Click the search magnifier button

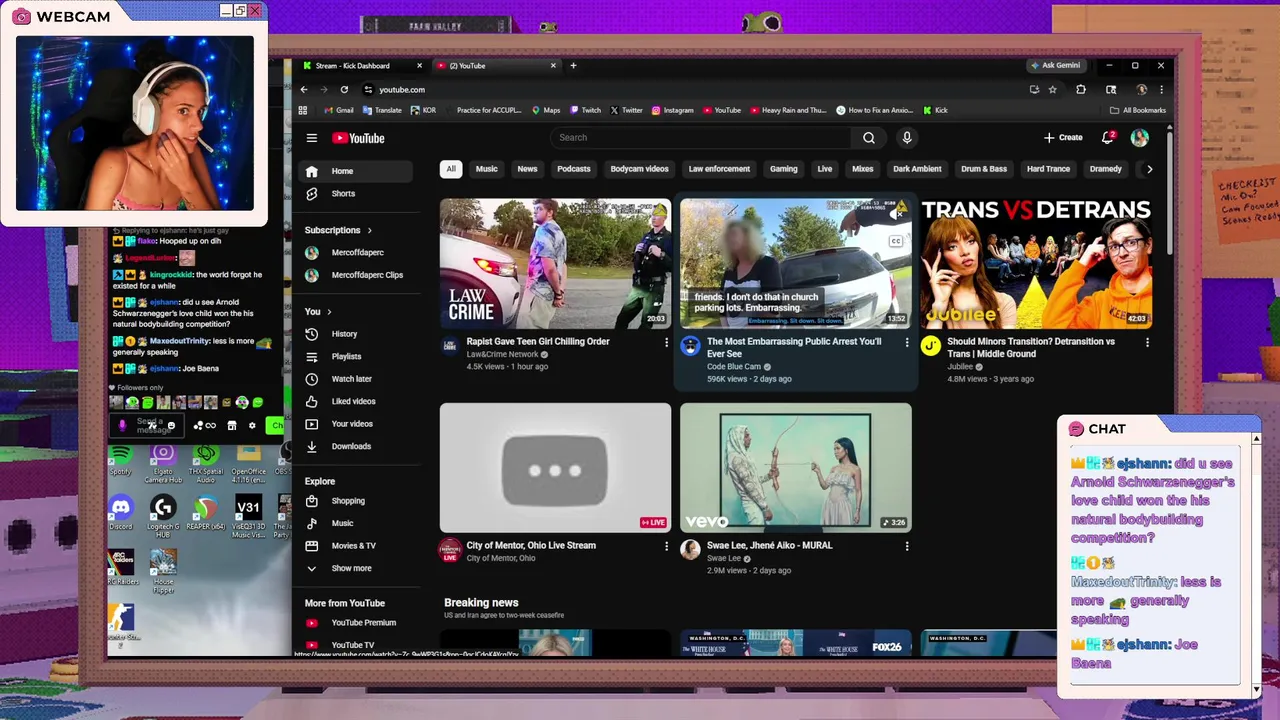pyautogui.click(x=869, y=138)
